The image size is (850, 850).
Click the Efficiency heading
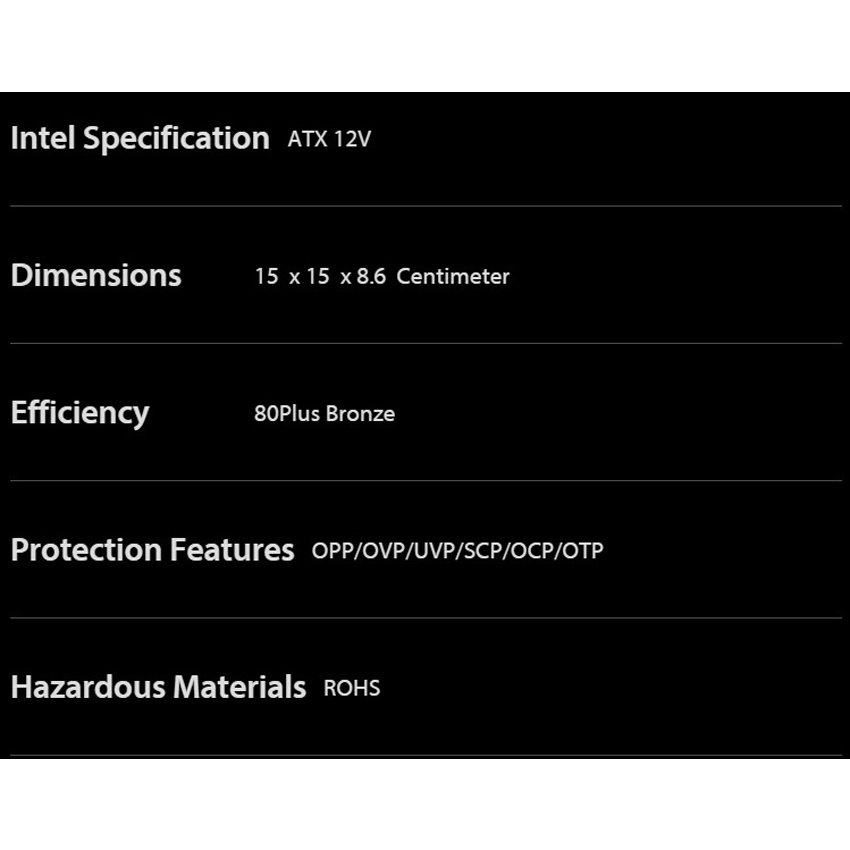pyautogui.click(x=80, y=412)
